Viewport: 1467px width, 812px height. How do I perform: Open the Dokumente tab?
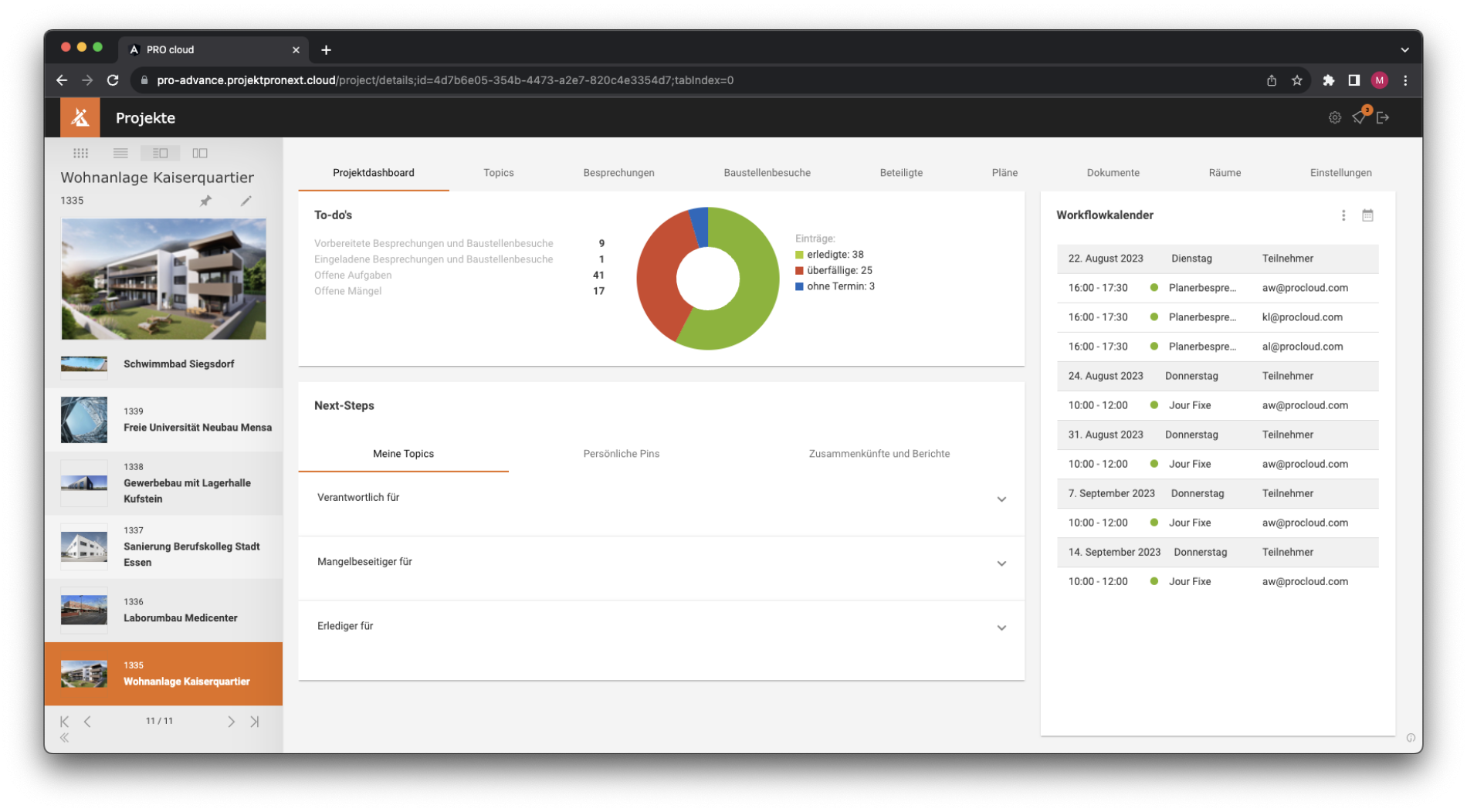point(1113,173)
